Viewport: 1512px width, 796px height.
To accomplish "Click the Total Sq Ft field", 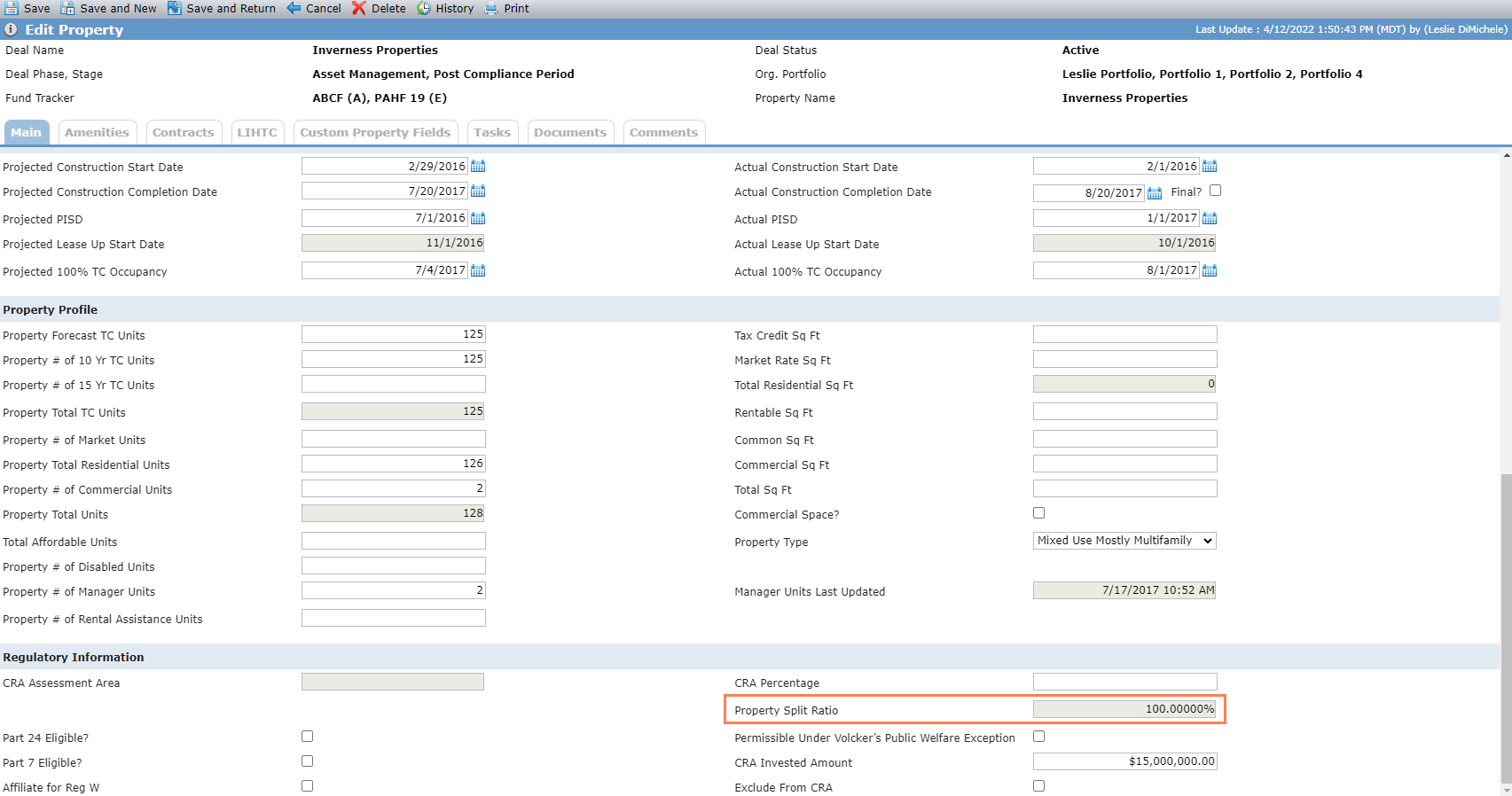I will tap(1125, 488).
